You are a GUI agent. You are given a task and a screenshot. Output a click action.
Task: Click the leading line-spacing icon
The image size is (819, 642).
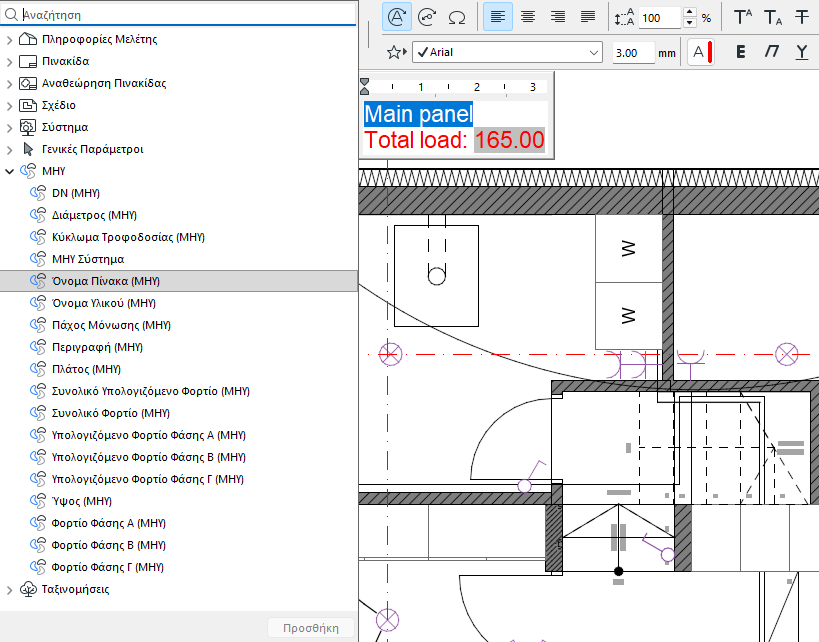point(624,17)
